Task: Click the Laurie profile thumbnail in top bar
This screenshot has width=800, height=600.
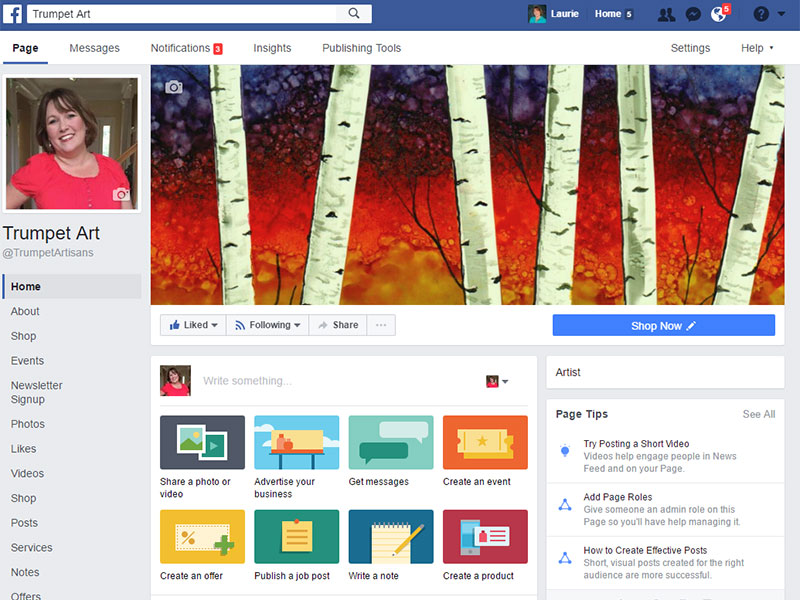Action: tap(537, 14)
